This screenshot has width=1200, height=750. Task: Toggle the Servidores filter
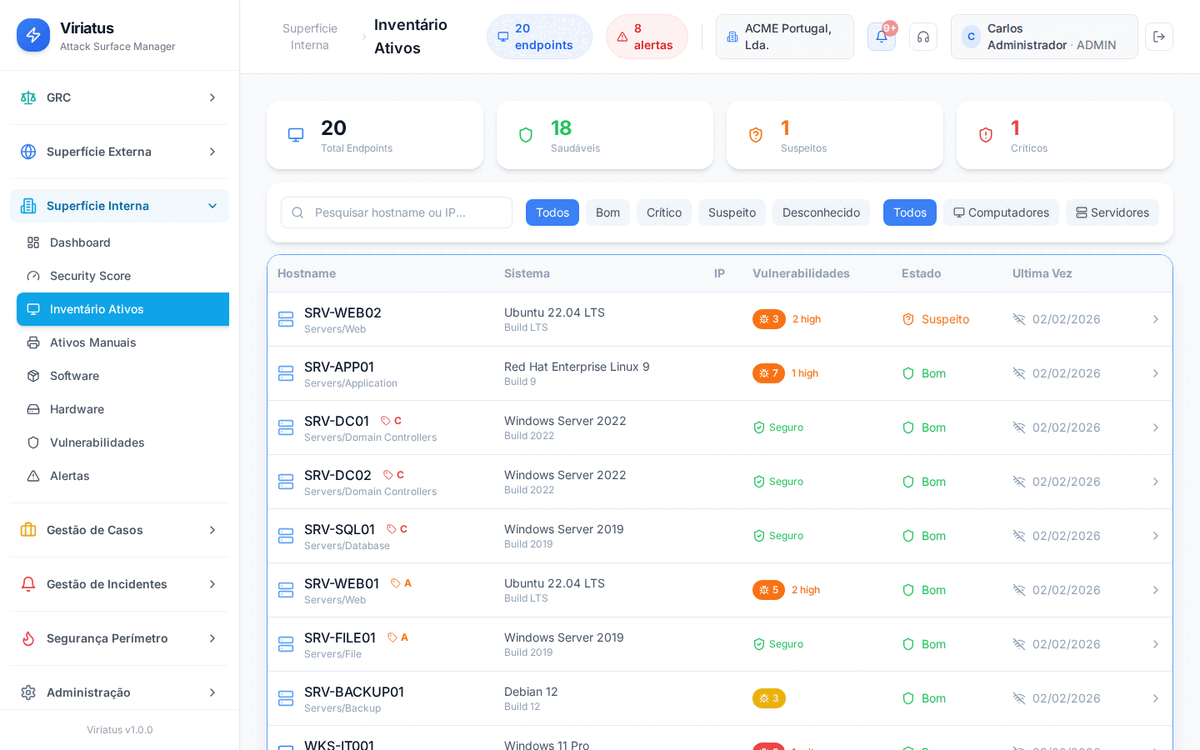point(1112,212)
